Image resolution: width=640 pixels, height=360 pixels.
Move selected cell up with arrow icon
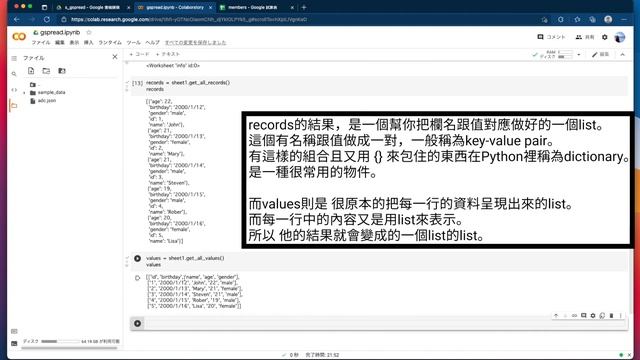(556, 316)
